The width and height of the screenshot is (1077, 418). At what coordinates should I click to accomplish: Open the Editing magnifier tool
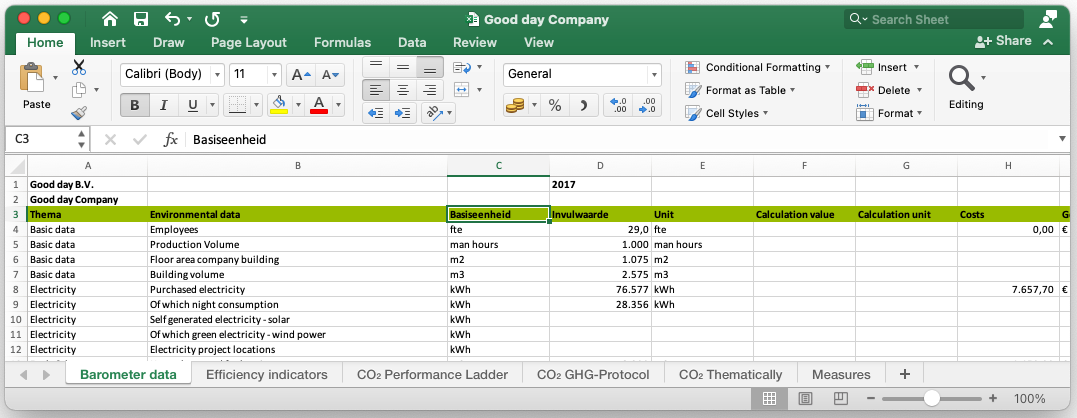point(962,78)
